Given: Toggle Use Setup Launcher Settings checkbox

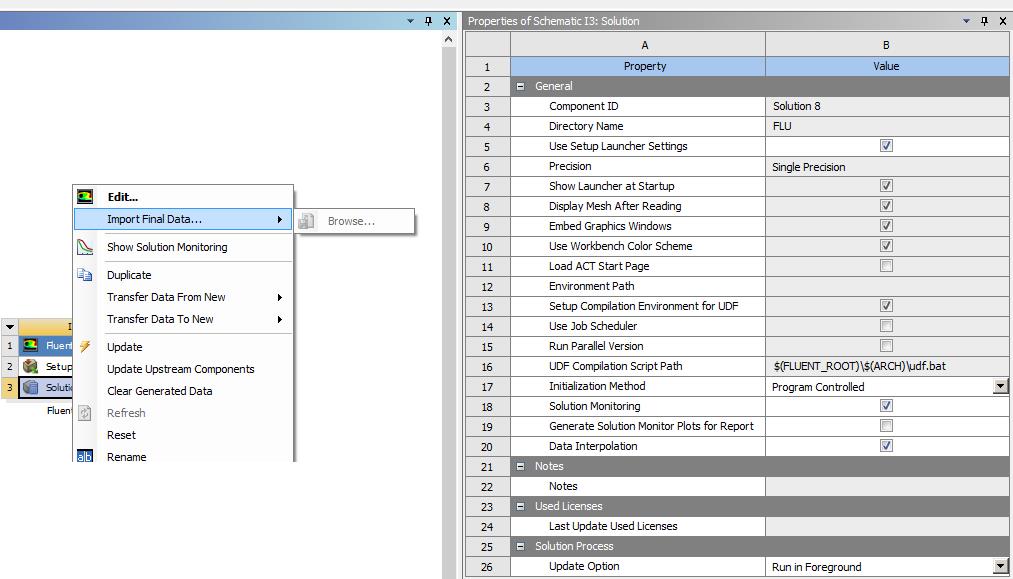Looking at the screenshot, I should [x=886, y=146].
